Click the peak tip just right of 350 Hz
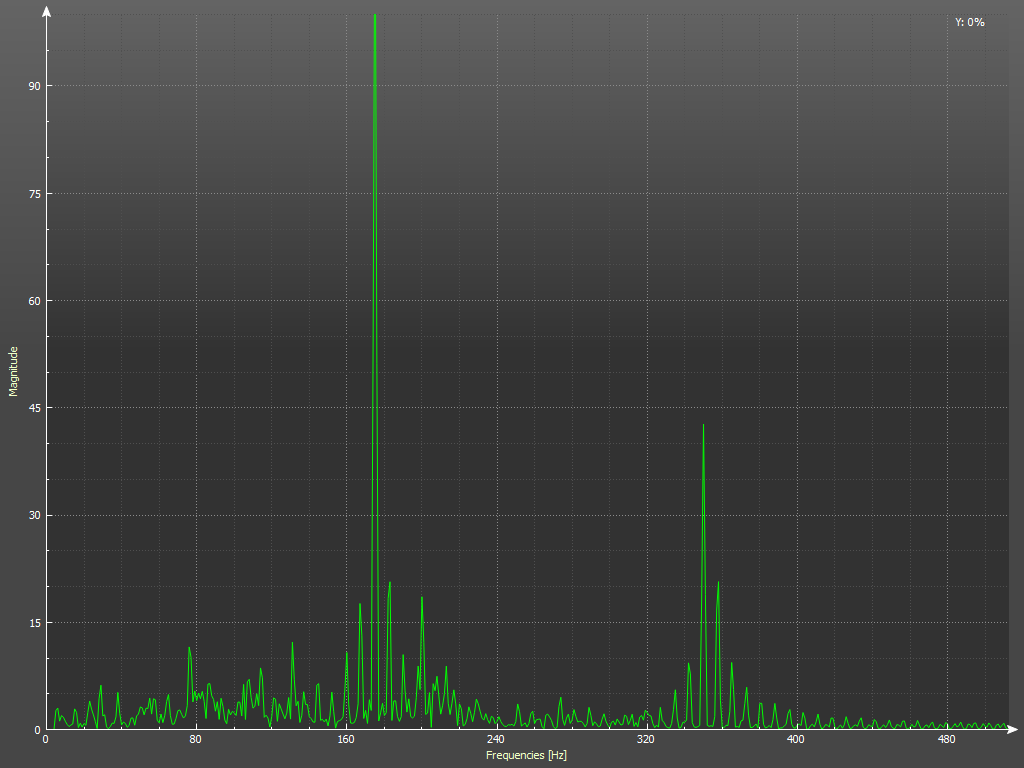Screen dimensions: 1024x768 (718, 582)
